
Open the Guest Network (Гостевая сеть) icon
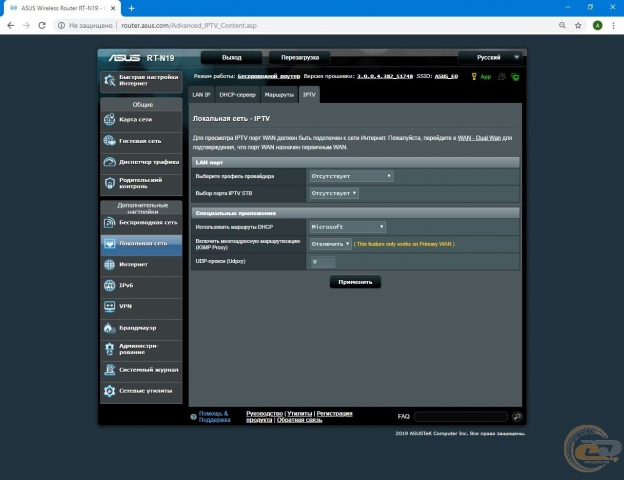[x=109, y=141]
